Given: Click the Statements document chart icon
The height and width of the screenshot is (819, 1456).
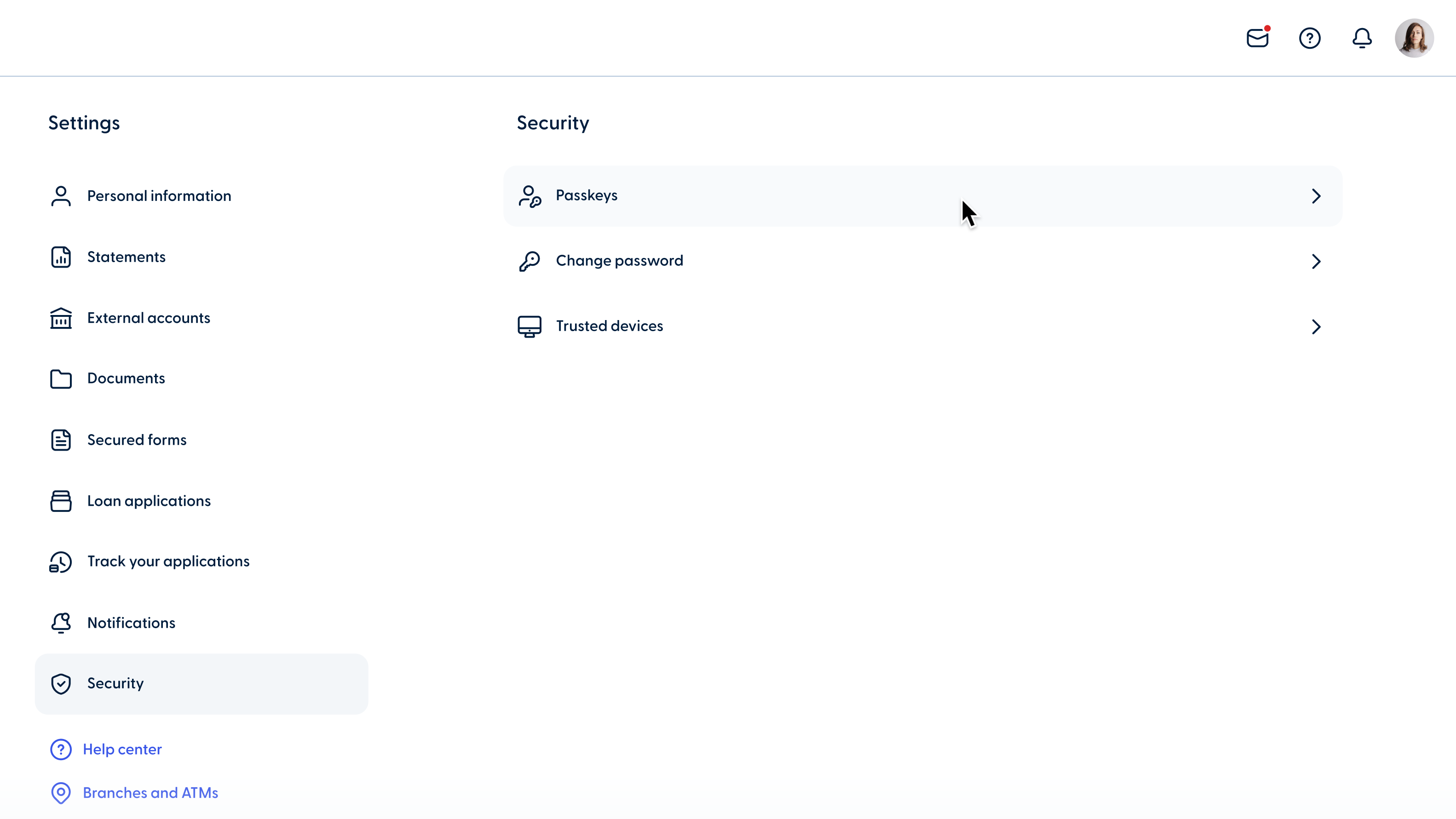Looking at the screenshot, I should pyautogui.click(x=61, y=257).
